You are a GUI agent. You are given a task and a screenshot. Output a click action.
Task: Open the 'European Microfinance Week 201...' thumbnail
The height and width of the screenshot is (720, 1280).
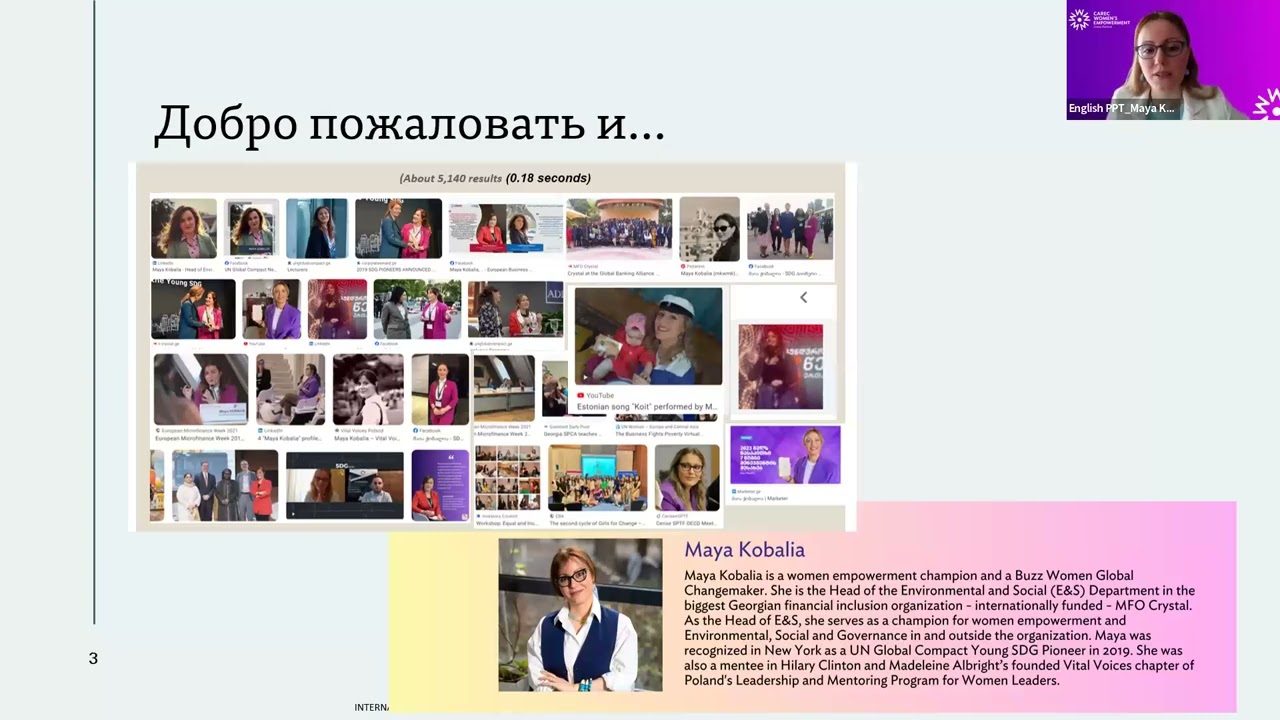[201, 389]
